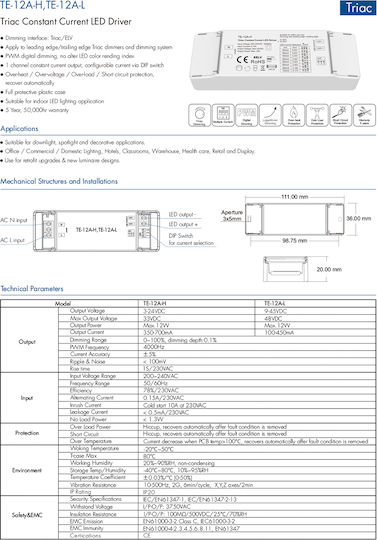This screenshot has width=377, height=540.
Task: Click the 'PWM Frequency' row label
Action: [90, 347]
